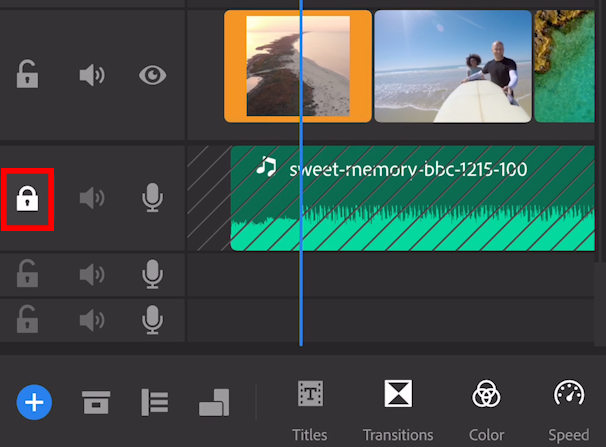Click the blue add media plus button
This screenshot has width=606, height=447.
tap(34, 402)
